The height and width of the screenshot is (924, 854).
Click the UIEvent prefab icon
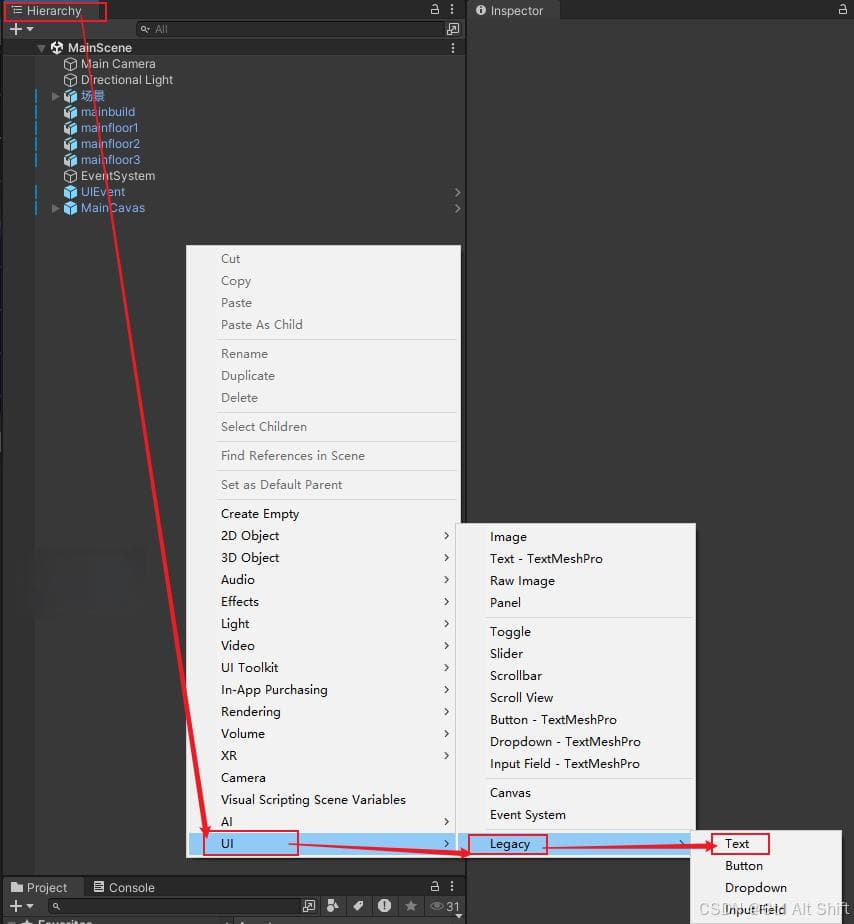[70, 192]
